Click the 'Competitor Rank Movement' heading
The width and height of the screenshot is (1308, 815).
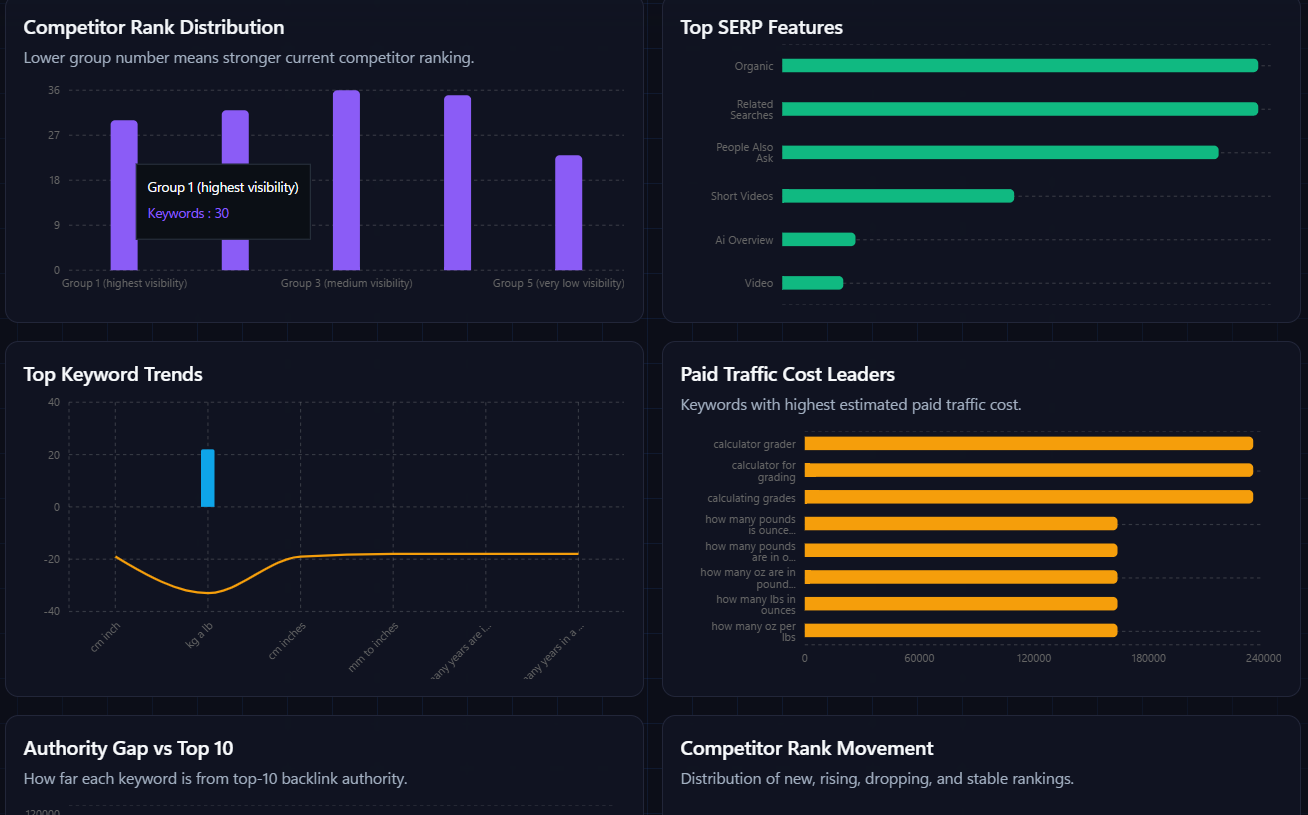[807, 749]
